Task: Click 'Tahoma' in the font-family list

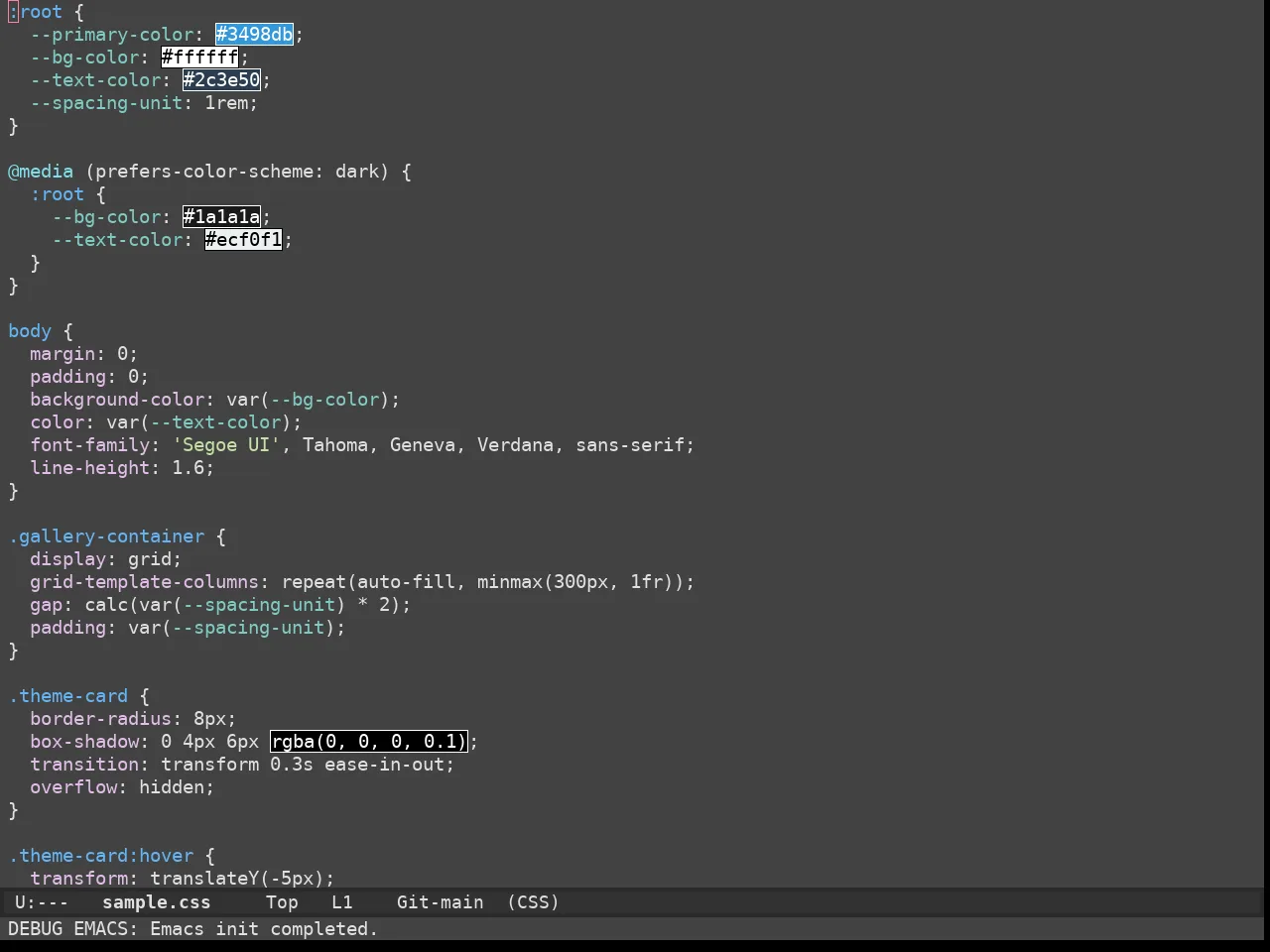Action: point(335,445)
